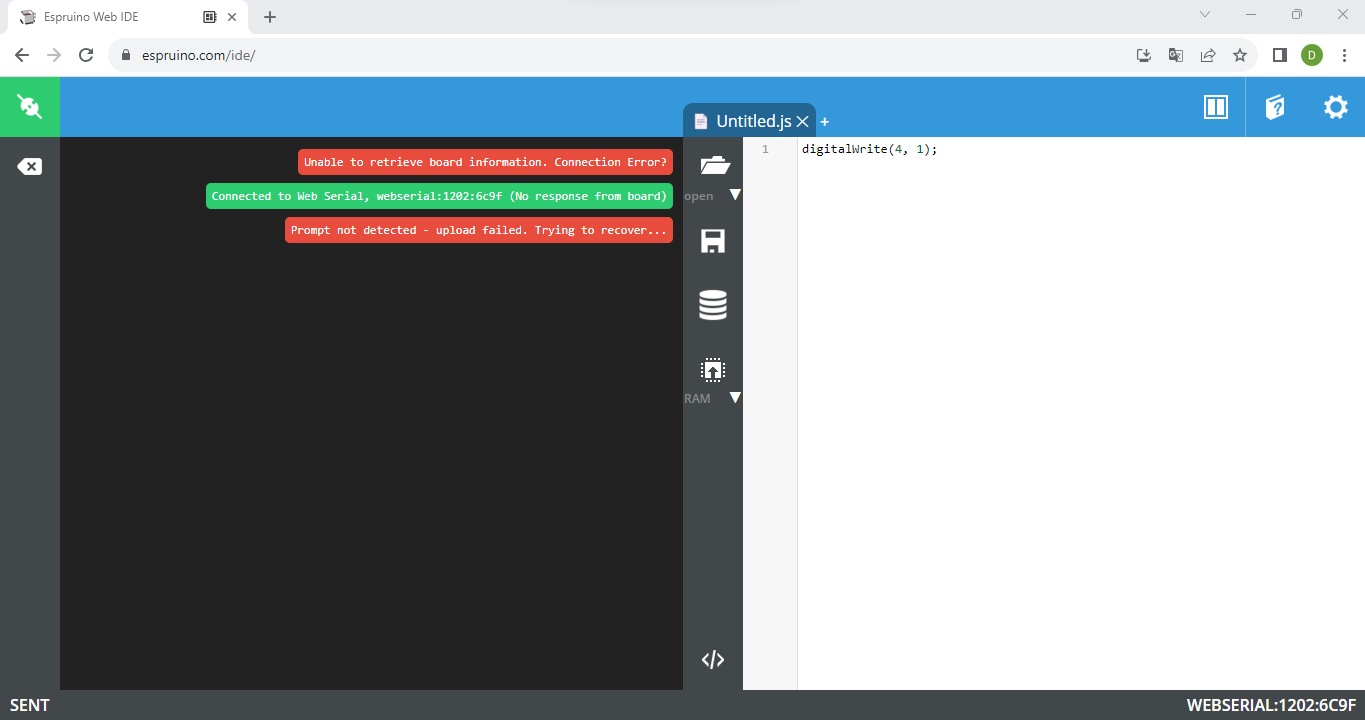Click the green connect/disconnect plug icon

pos(29,107)
